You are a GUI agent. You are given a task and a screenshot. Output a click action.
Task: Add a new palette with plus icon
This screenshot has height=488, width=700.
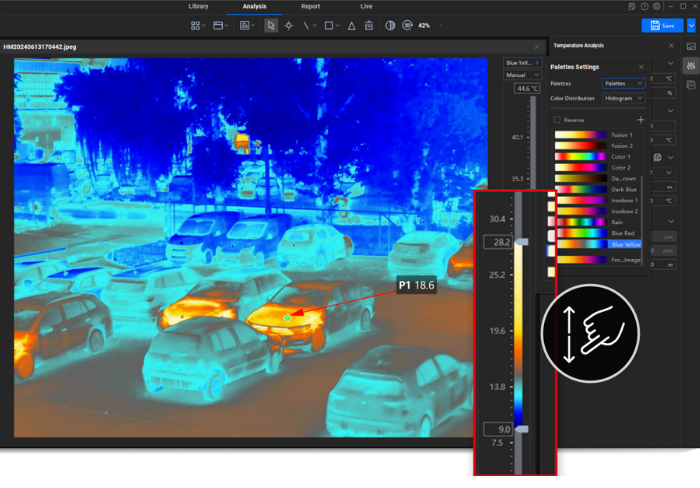pyautogui.click(x=640, y=119)
